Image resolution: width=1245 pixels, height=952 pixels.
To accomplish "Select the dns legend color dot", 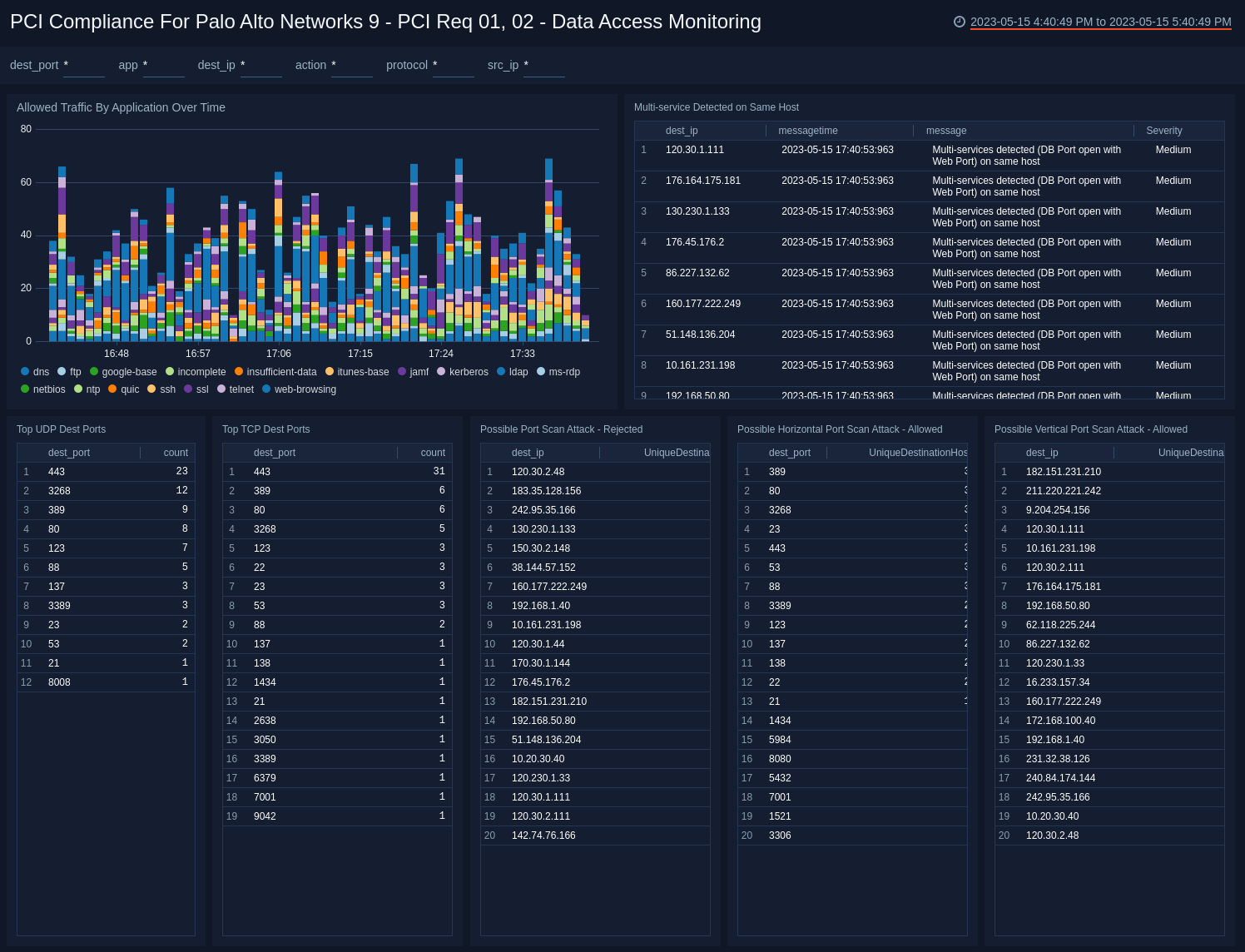I will [25, 372].
